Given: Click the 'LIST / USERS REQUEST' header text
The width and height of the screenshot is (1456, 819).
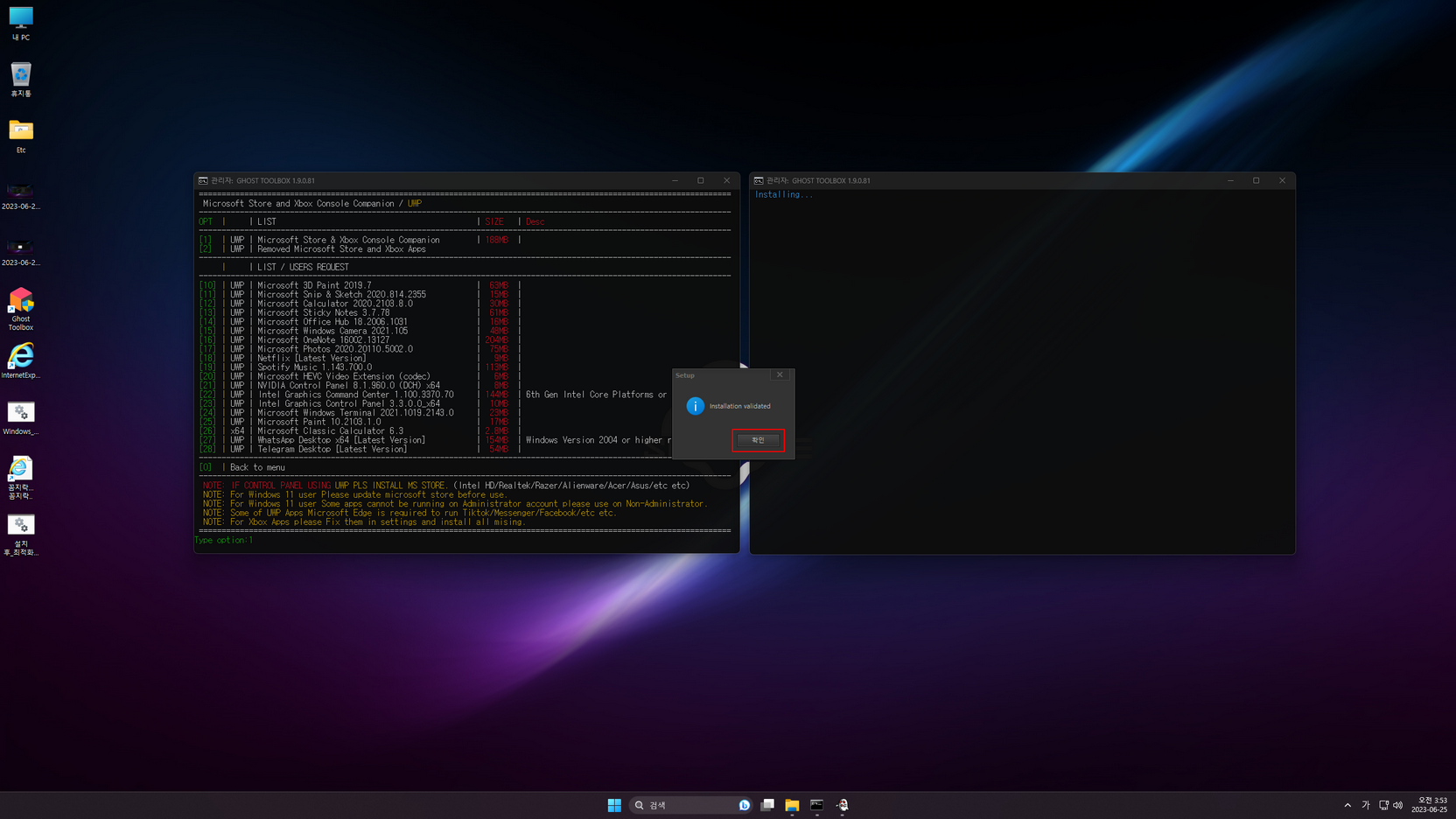Looking at the screenshot, I should click(x=303, y=267).
